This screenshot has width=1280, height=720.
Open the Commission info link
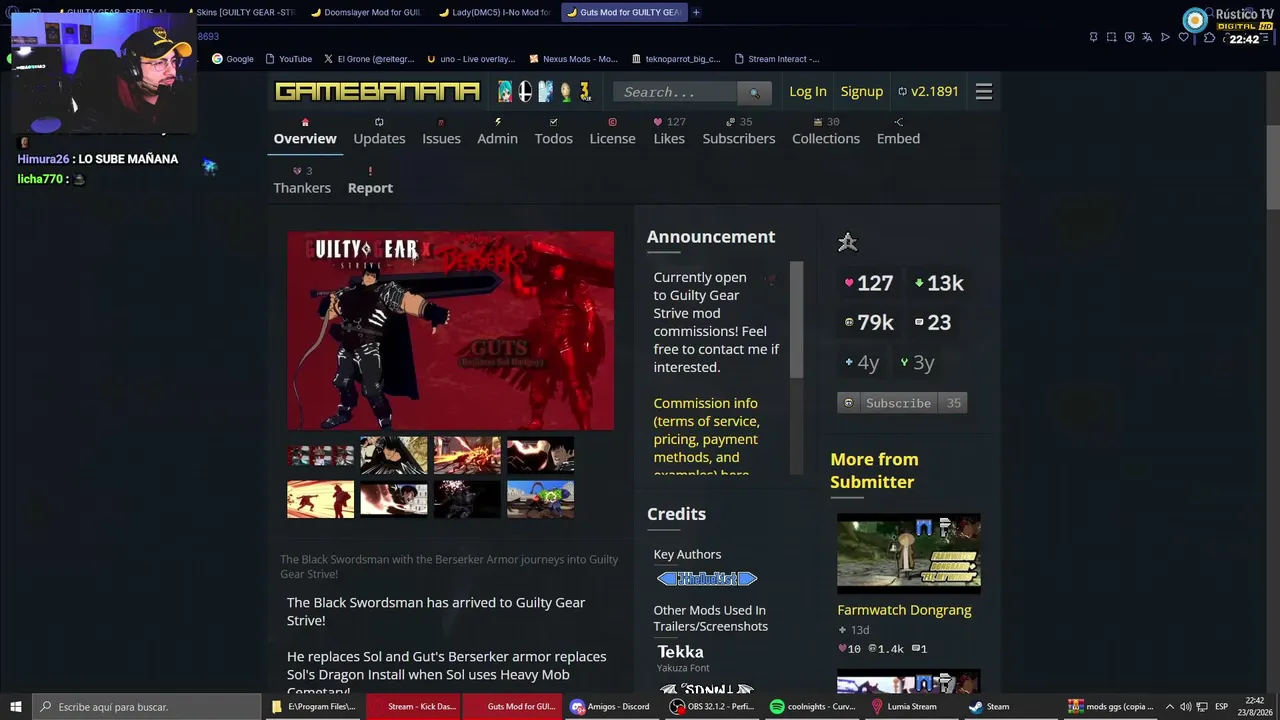706,439
